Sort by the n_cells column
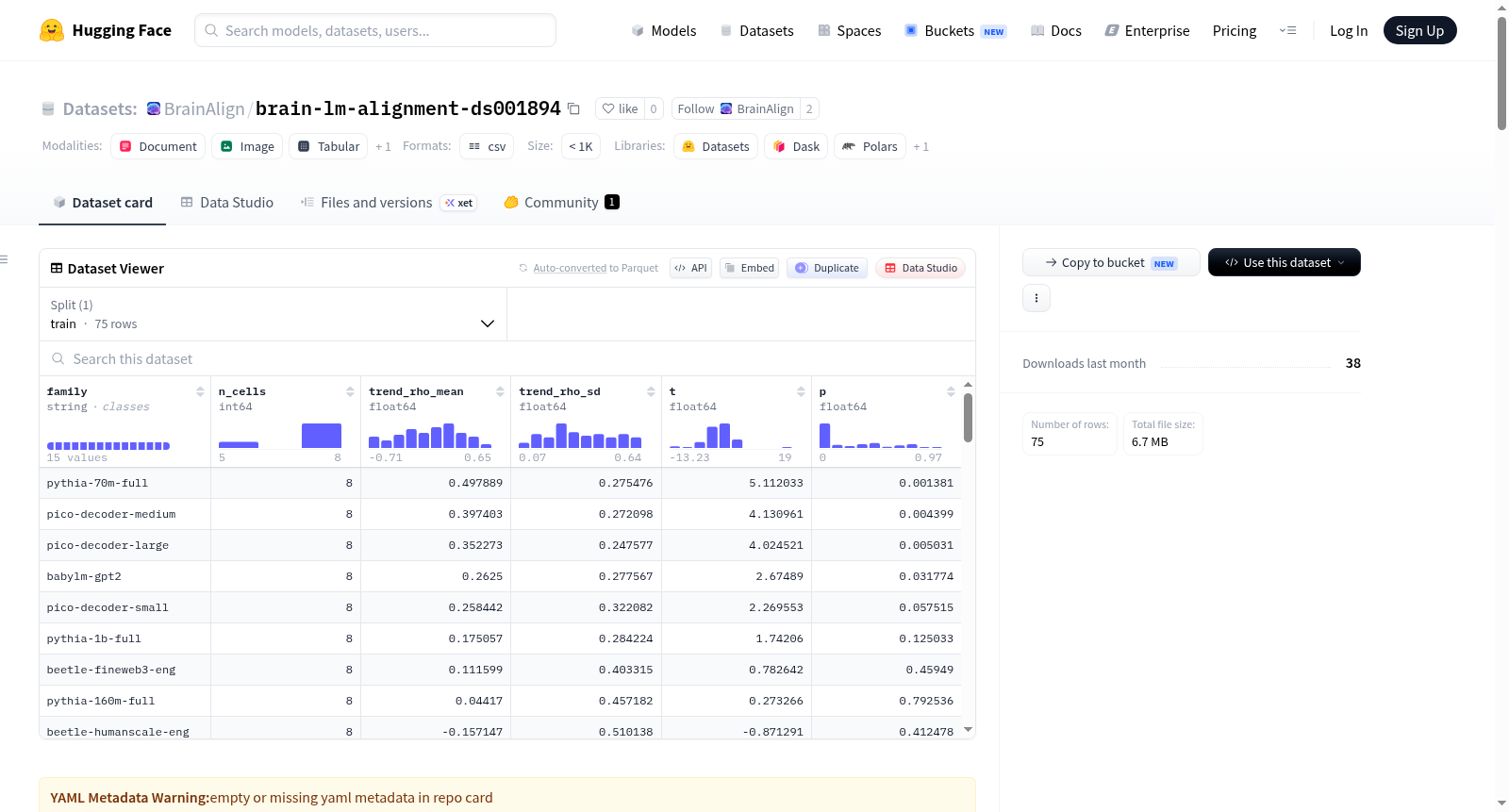This screenshot has height=812, width=1509. tap(350, 391)
